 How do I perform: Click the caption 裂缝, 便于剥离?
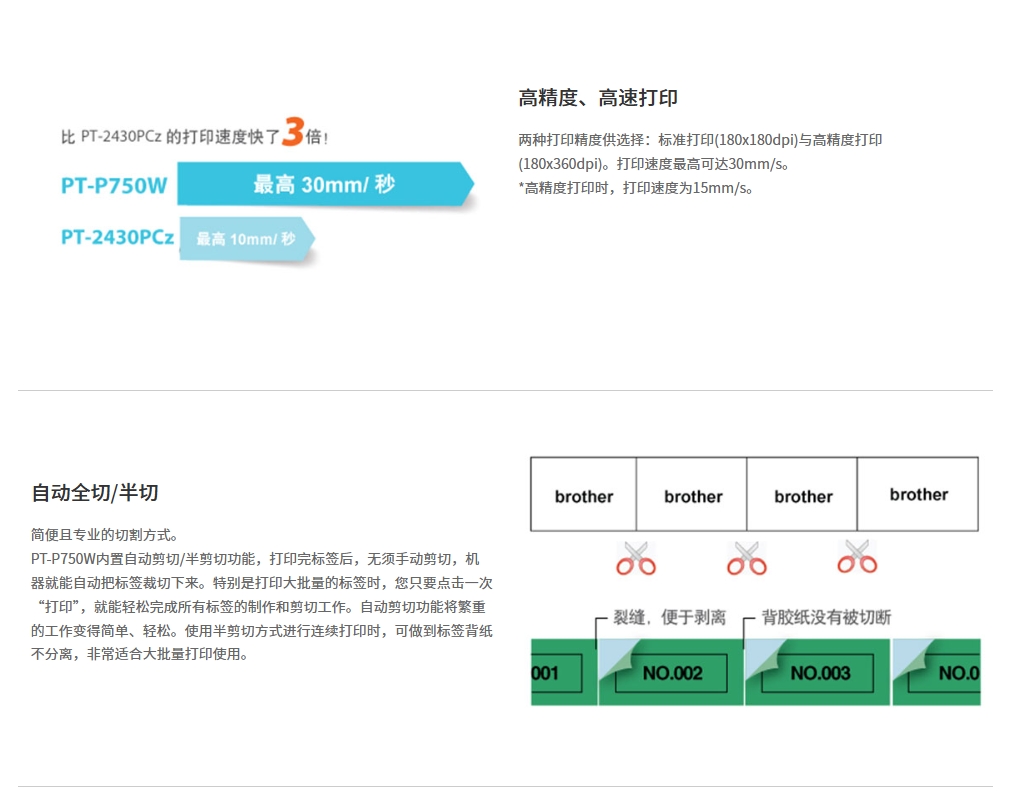click(669, 617)
